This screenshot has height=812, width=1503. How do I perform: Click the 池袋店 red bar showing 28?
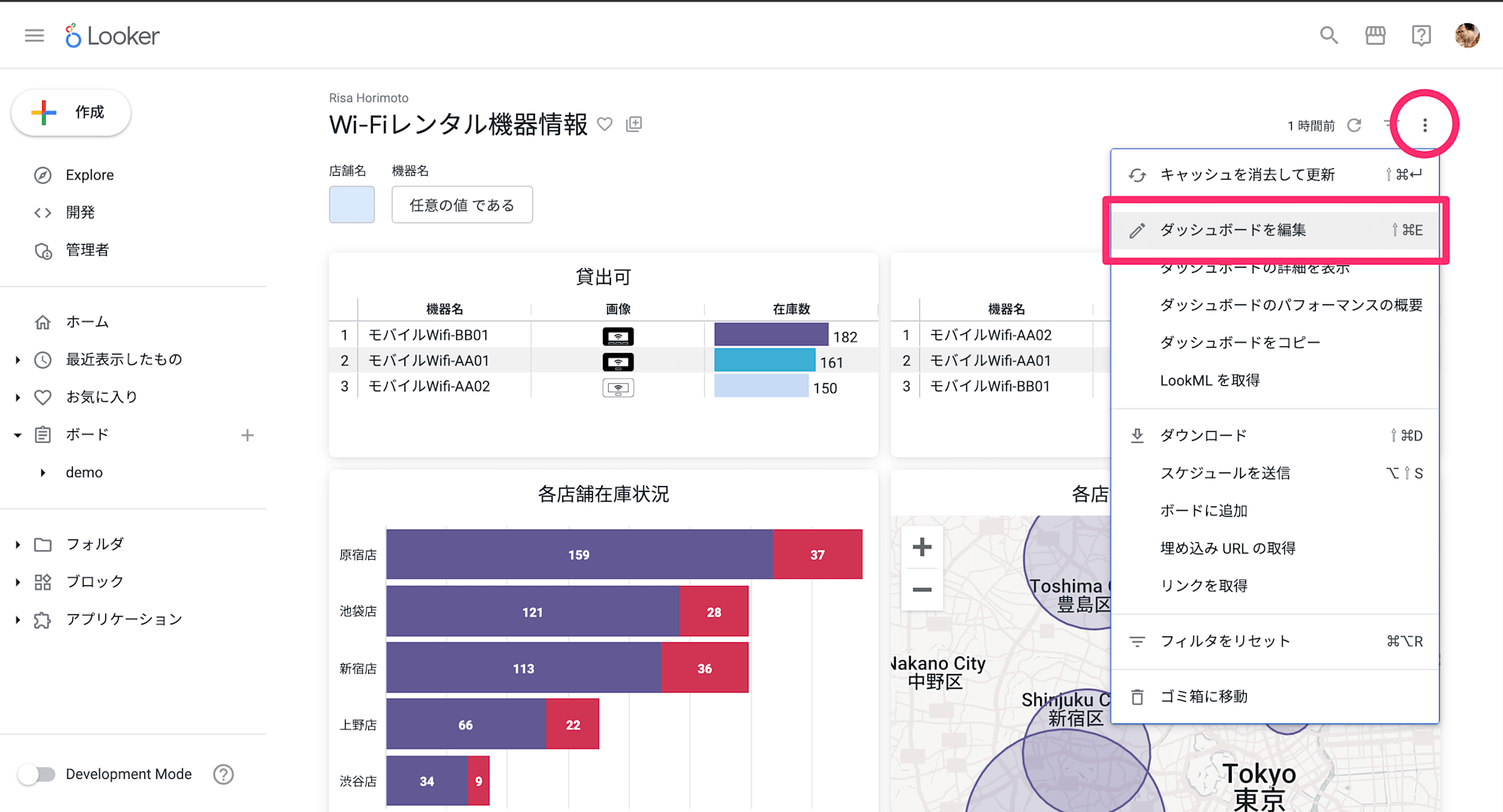point(714,611)
